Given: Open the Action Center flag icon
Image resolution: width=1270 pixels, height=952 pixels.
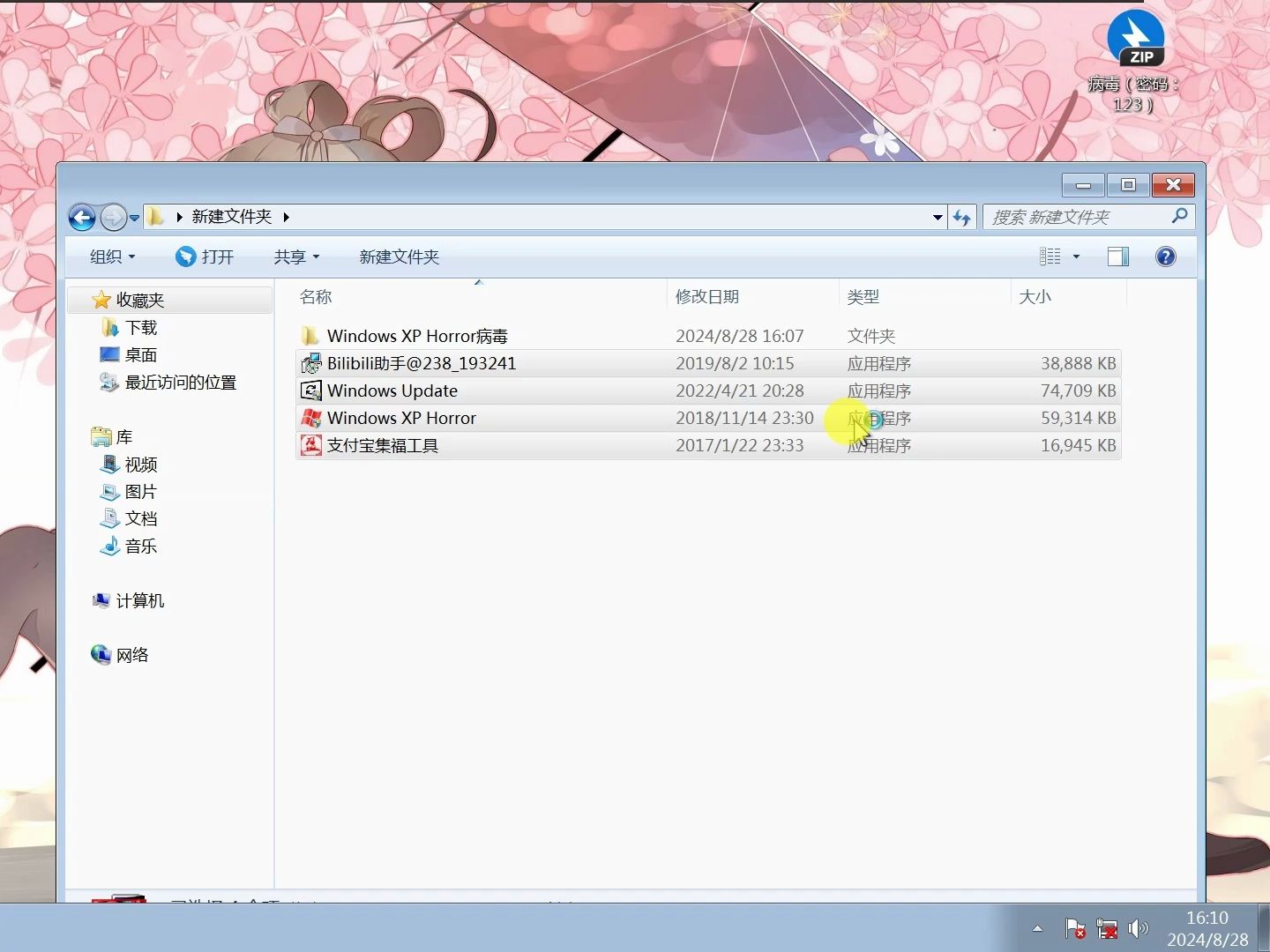Looking at the screenshot, I should (x=1075, y=928).
